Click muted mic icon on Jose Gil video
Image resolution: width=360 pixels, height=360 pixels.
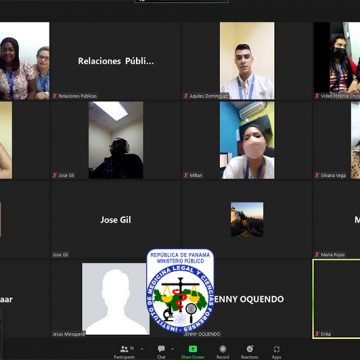[55, 175]
